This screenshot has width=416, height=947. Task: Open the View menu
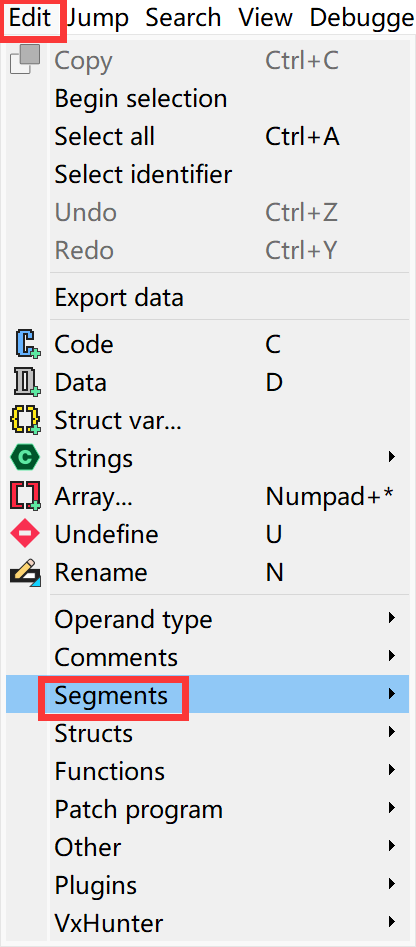tap(267, 18)
